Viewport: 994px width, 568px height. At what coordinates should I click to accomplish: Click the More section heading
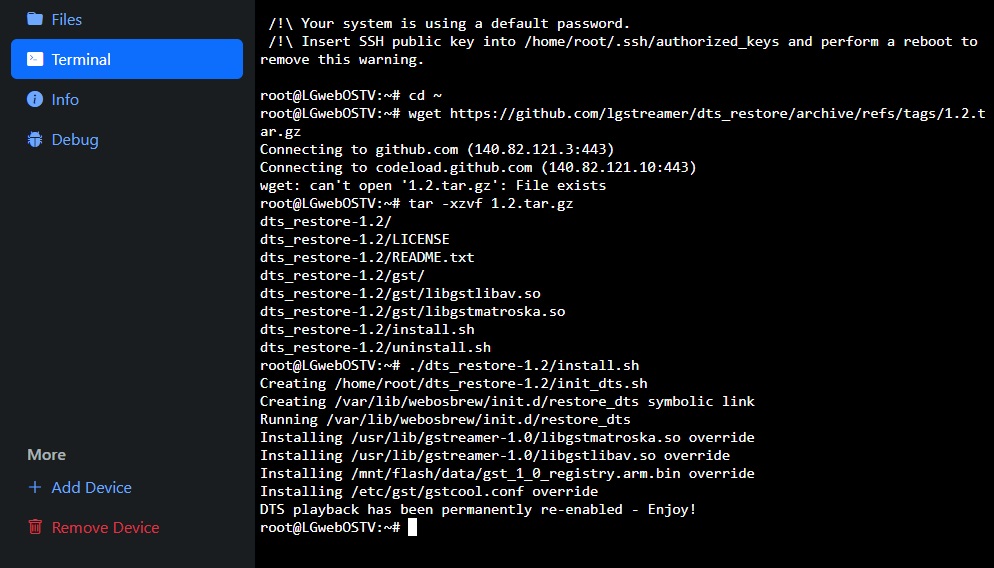coord(46,454)
